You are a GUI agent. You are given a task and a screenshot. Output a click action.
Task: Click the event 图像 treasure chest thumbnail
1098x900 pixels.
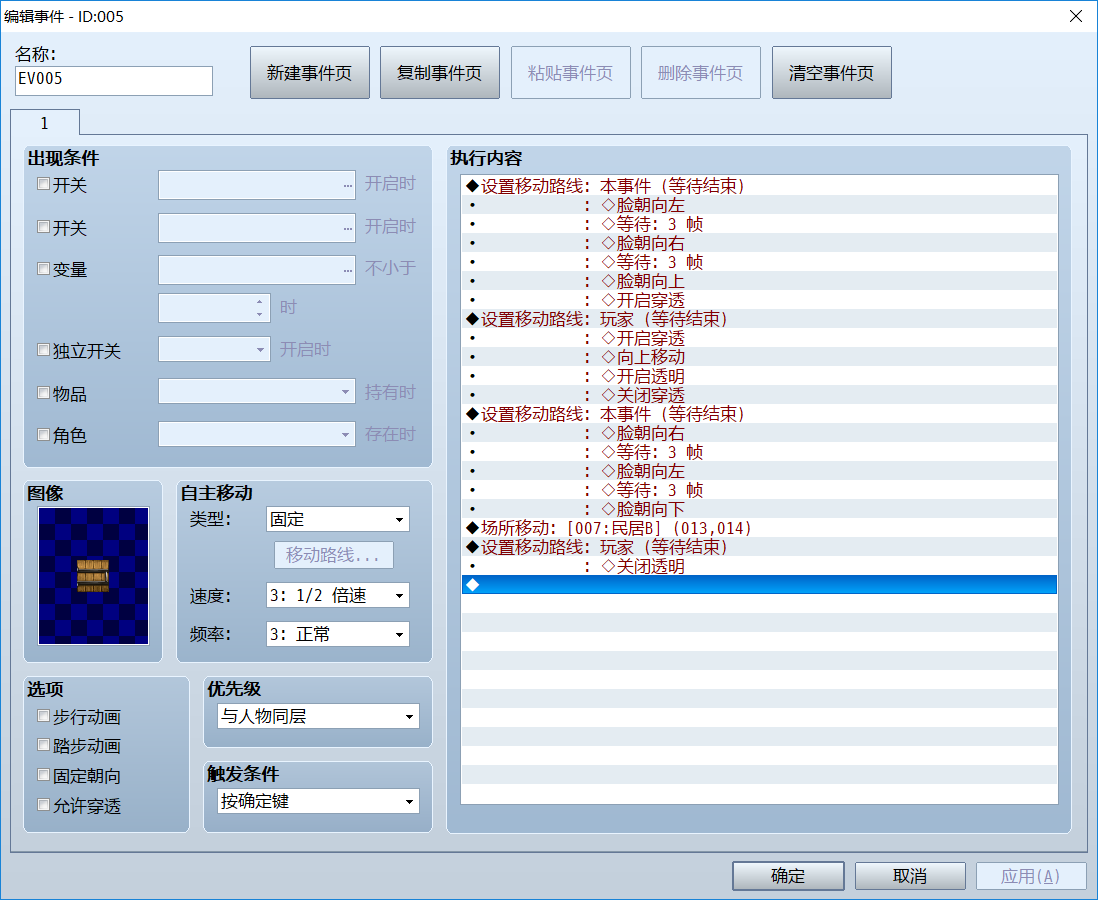93,576
